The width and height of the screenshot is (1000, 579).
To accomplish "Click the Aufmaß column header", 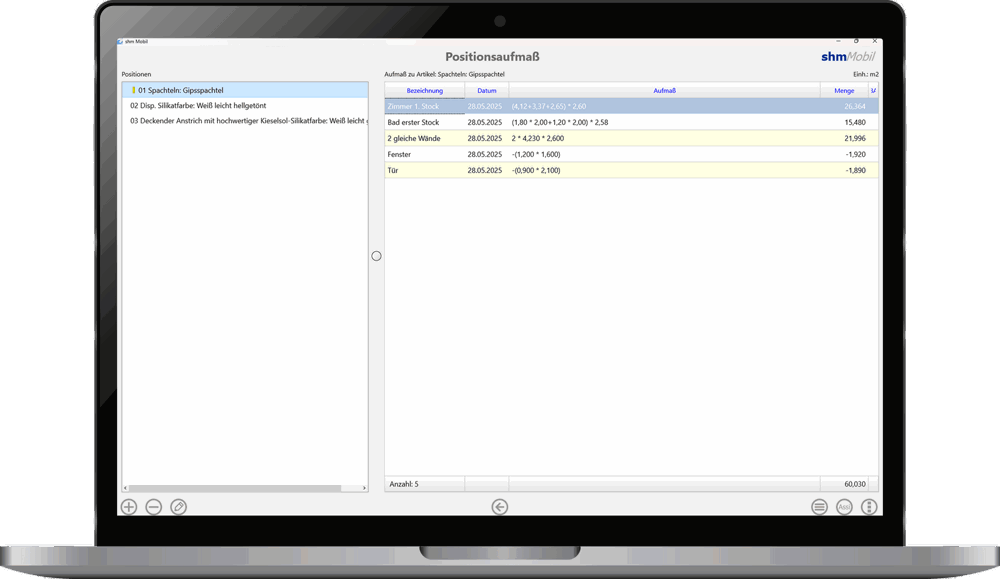I will coord(664,91).
